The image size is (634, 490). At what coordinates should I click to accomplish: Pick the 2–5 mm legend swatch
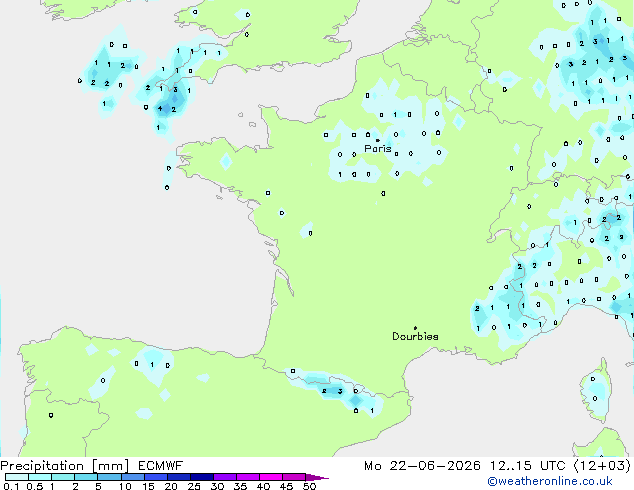(86, 477)
